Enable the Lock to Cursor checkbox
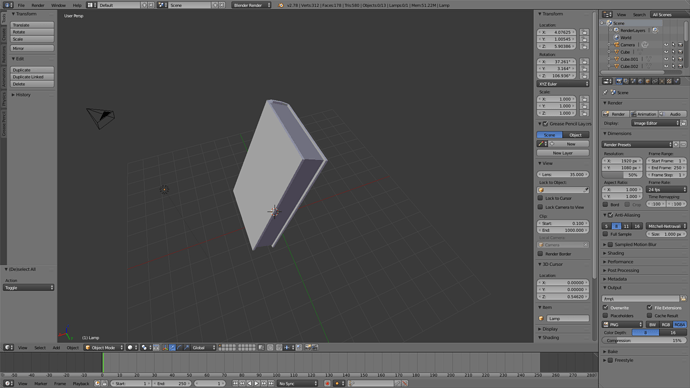Screen dimensions: 690x388 pos(540,198)
